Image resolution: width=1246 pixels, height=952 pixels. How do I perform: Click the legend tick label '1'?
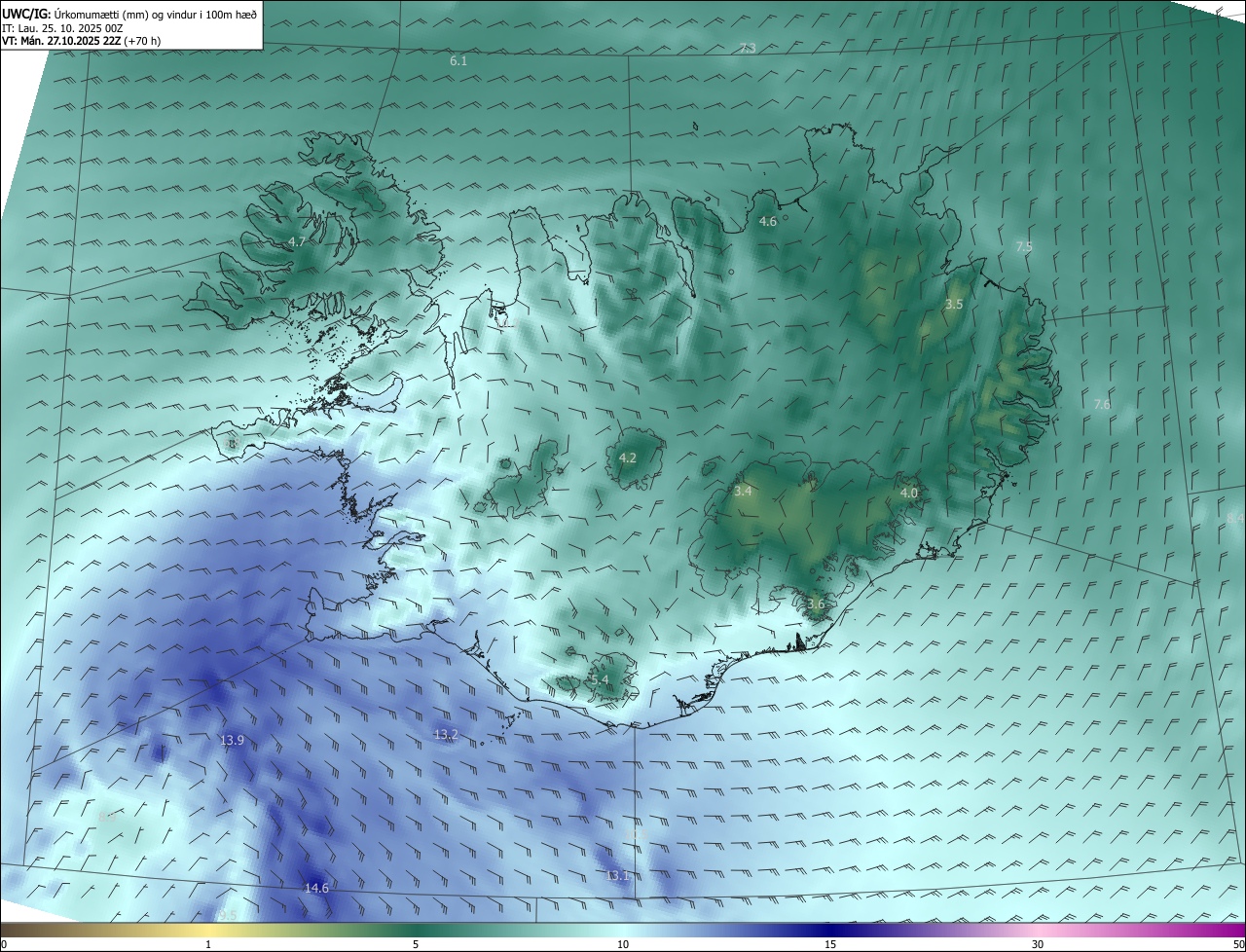tap(208, 944)
